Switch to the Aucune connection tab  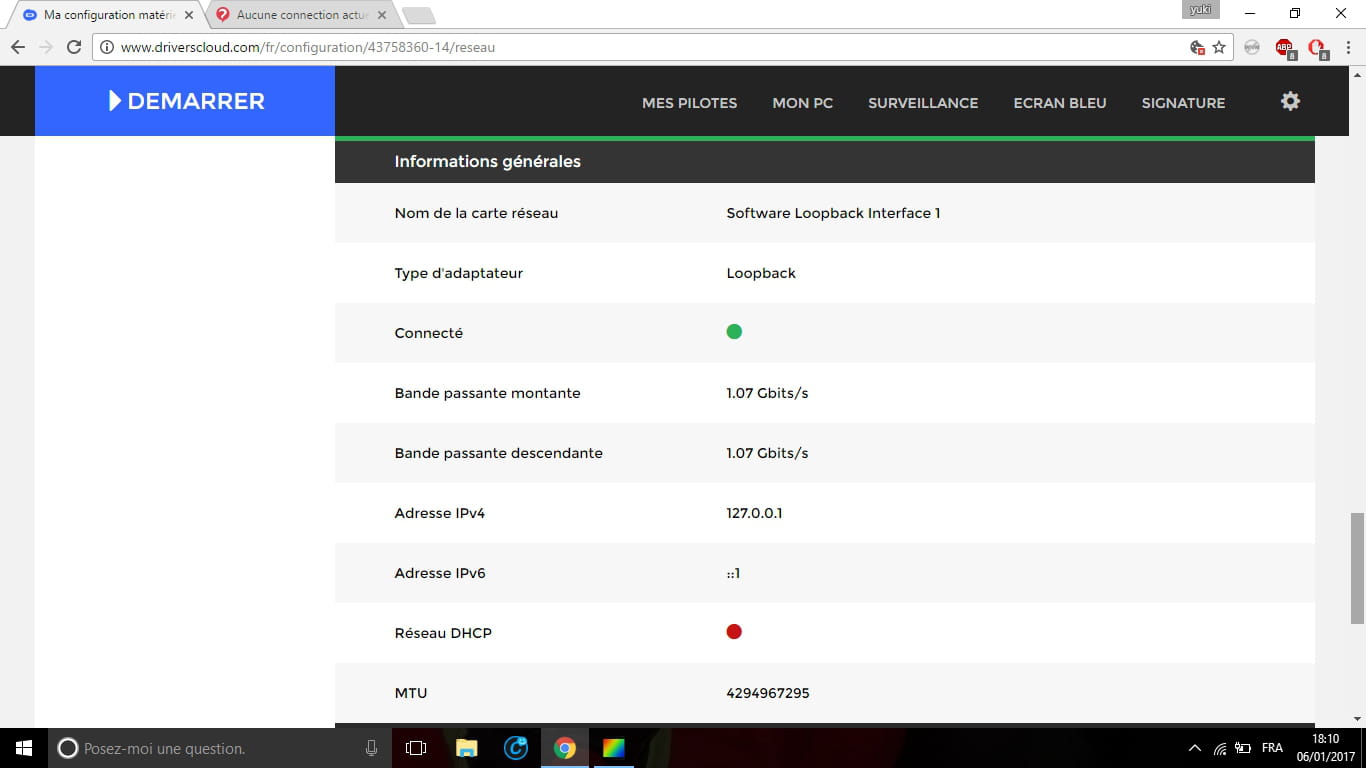tap(300, 15)
